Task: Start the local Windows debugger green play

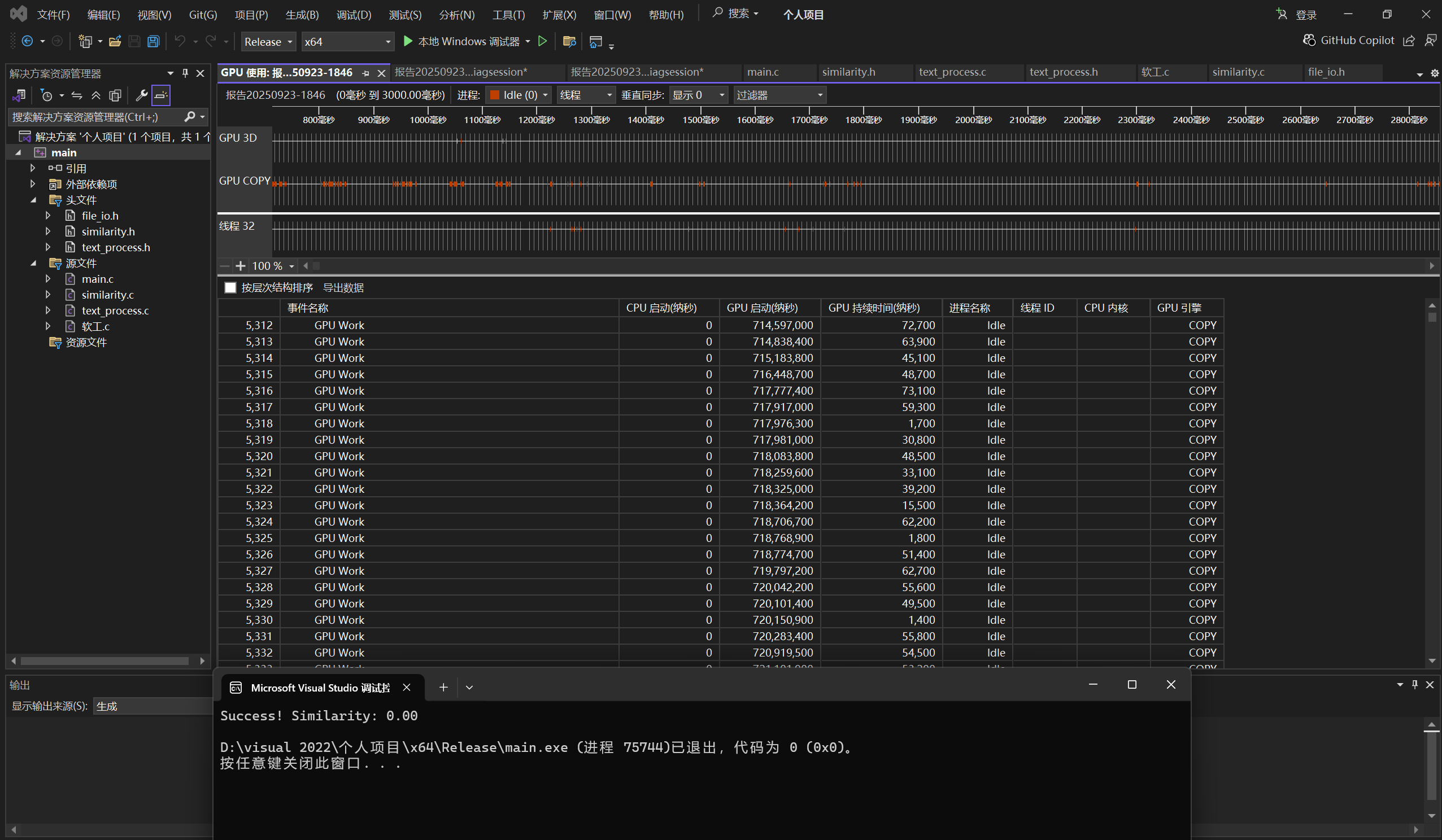Action: tap(408, 41)
